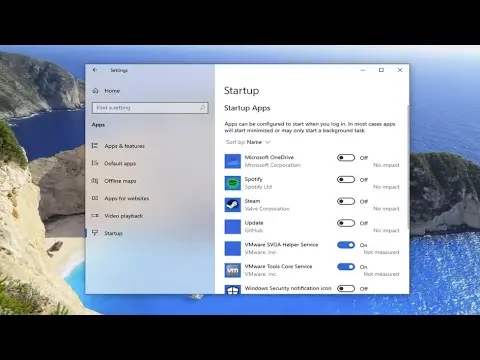Open the Sort by Name dropdown

(x=248, y=142)
